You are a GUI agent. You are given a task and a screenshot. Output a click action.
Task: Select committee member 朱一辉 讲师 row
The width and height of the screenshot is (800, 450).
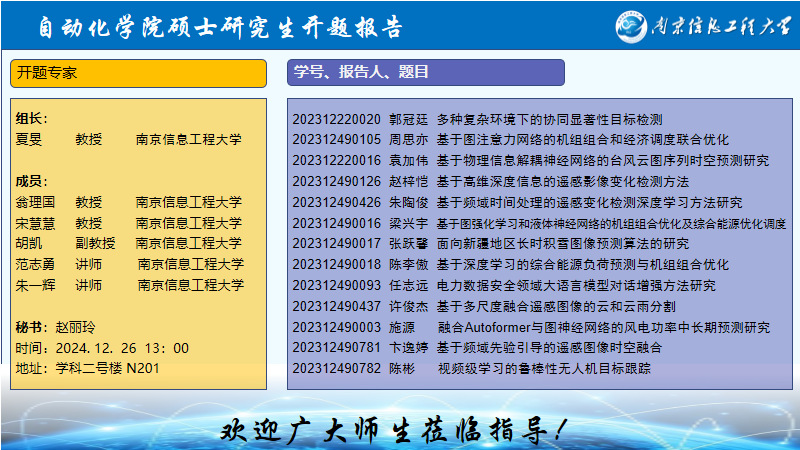click(130, 285)
